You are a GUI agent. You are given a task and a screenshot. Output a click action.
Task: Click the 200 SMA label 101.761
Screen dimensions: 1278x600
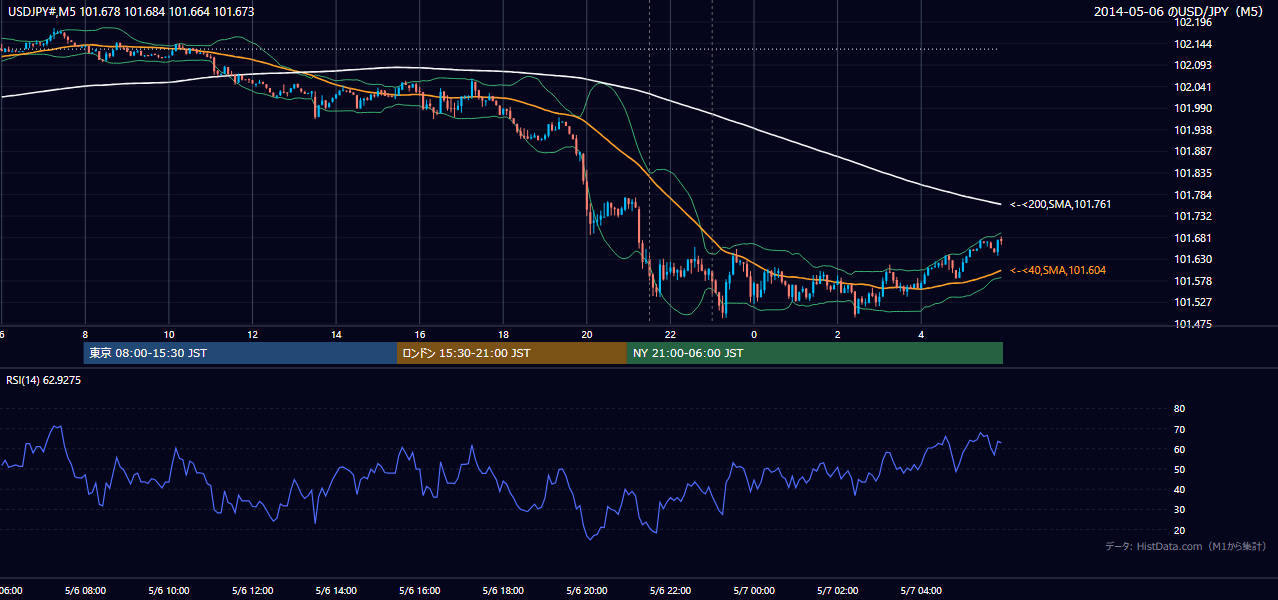pos(1061,204)
